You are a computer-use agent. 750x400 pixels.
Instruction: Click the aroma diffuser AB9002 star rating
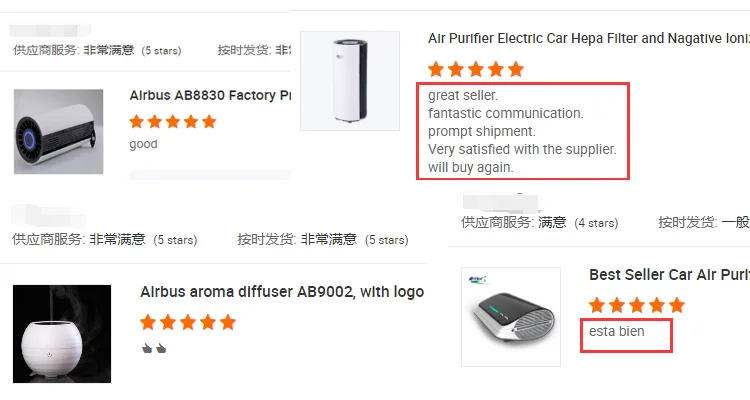point(188,322)
